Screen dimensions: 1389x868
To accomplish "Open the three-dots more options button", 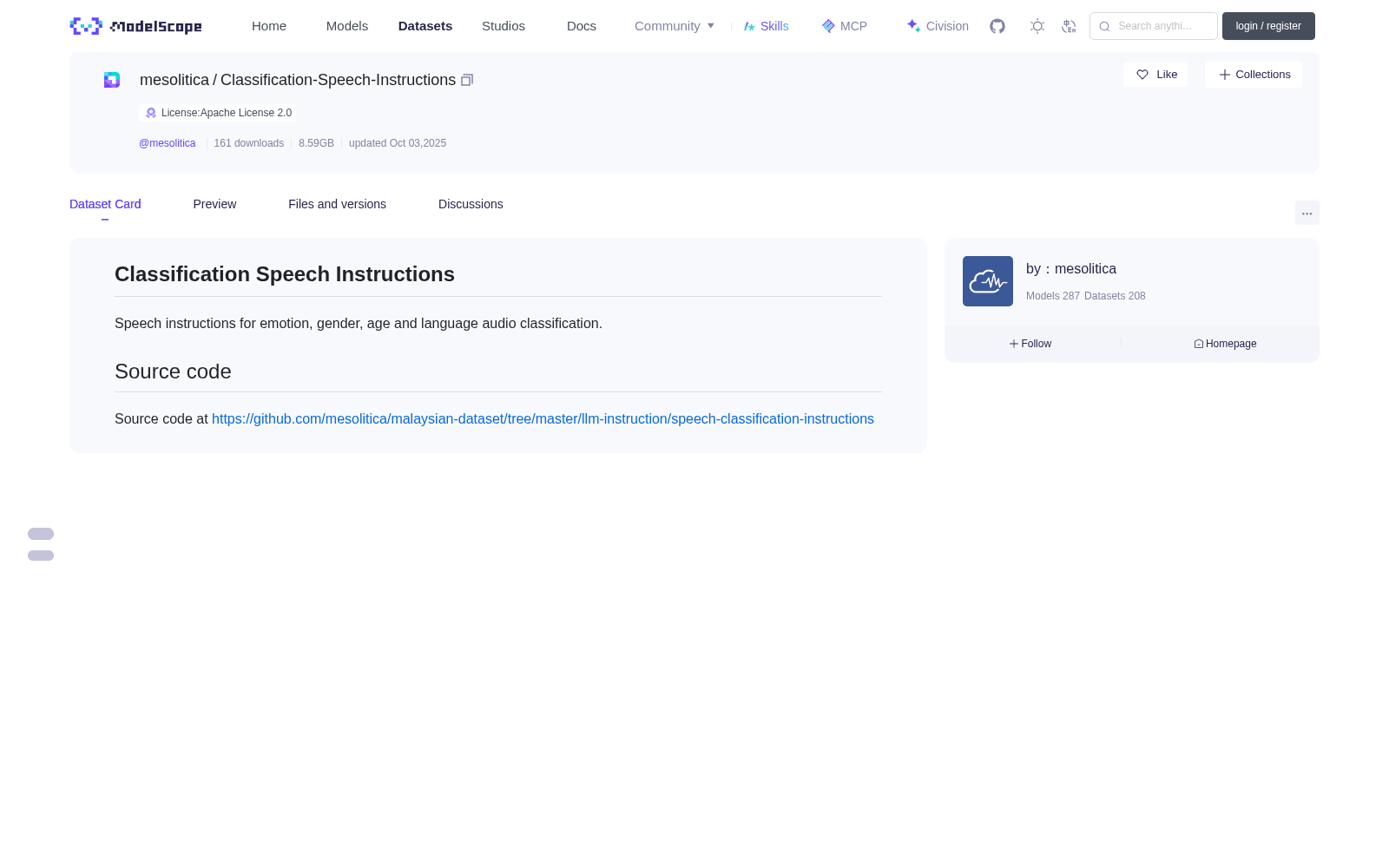I will pyautogui.click(x=1307, y=213).
